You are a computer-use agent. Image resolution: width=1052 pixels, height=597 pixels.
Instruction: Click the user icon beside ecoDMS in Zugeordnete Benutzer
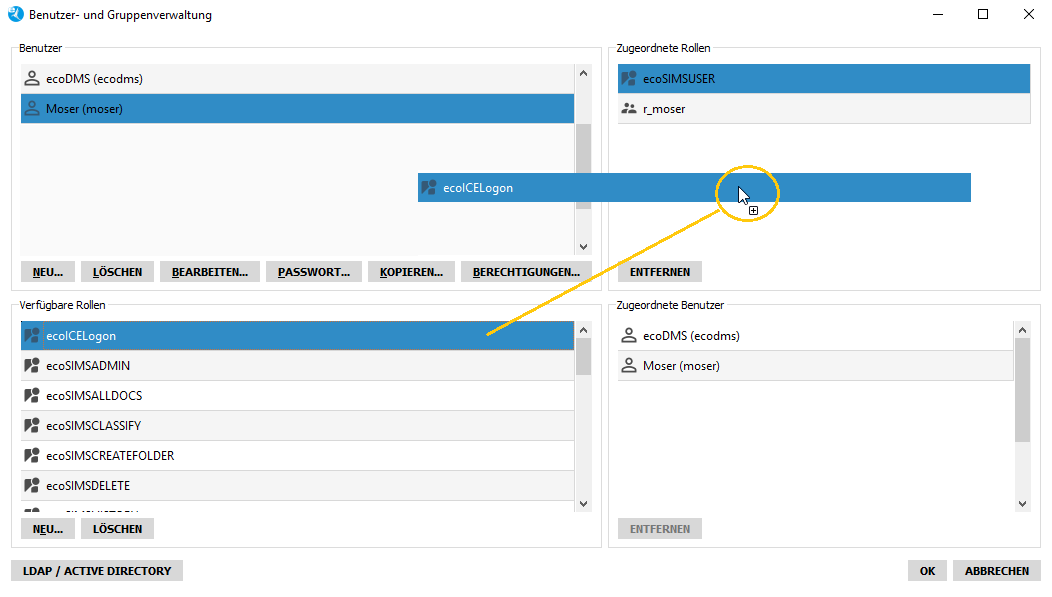tap(629, 335)
